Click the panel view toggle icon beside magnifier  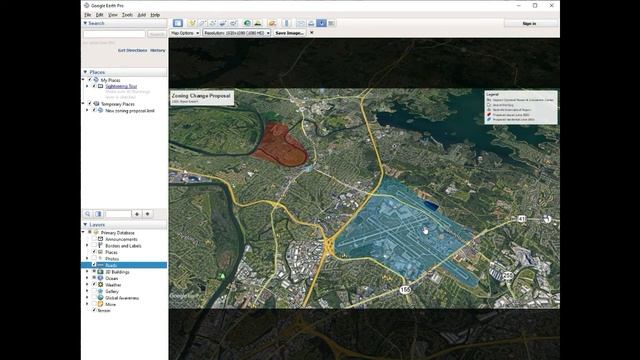[x=98, y=214]
